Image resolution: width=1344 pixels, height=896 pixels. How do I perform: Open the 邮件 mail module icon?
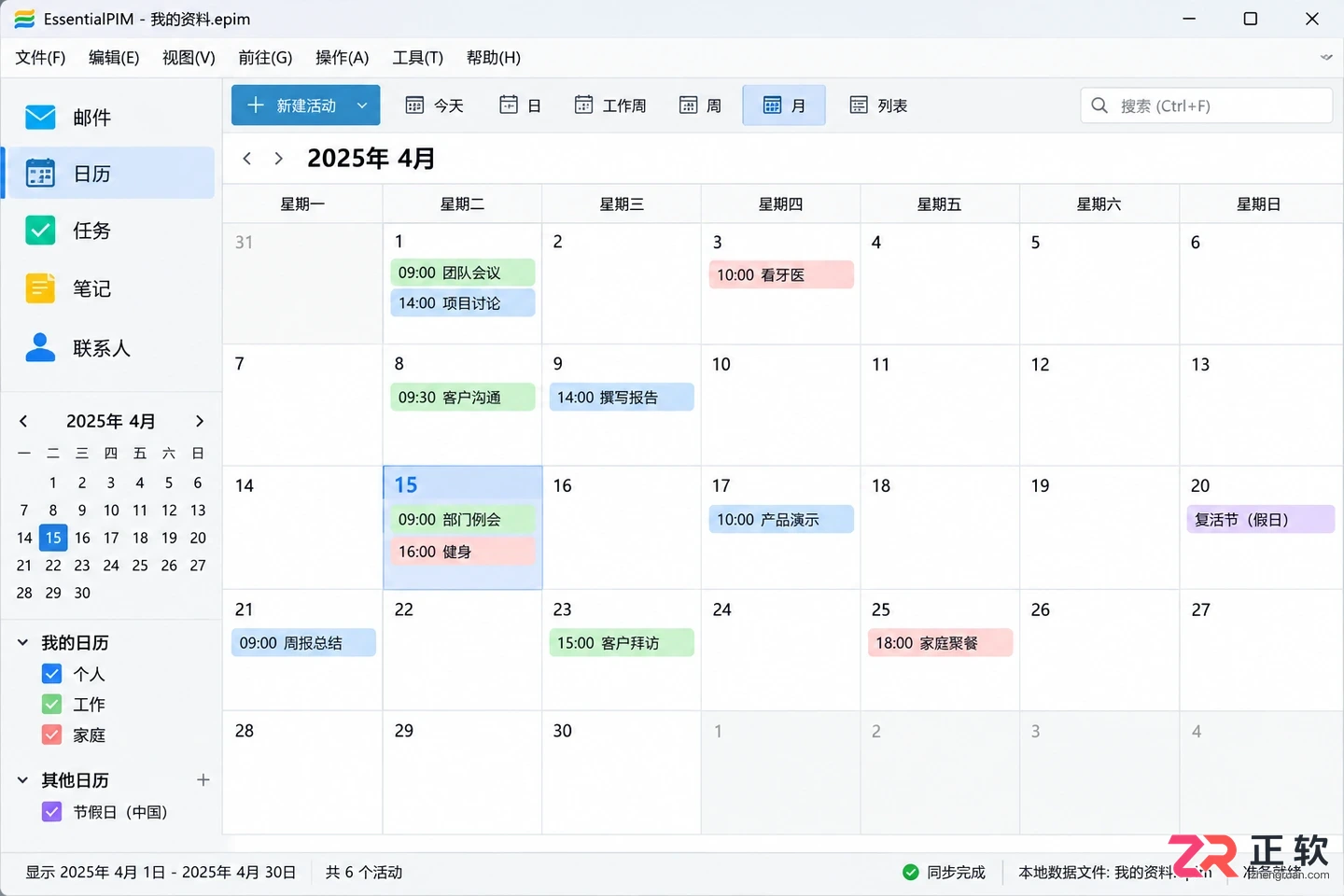40,118
